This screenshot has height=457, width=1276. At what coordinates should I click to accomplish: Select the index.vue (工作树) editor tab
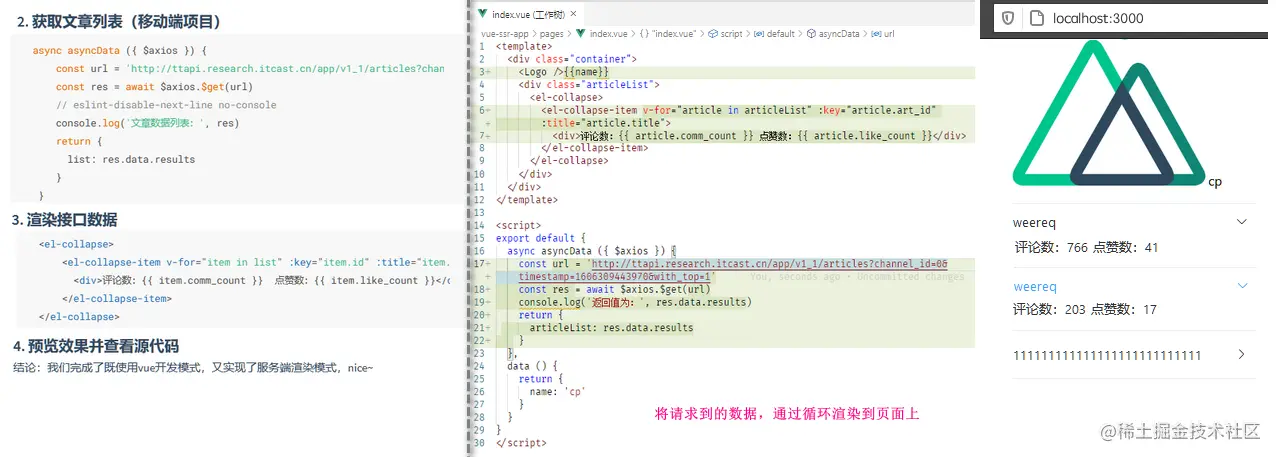(x=528, y=14)
